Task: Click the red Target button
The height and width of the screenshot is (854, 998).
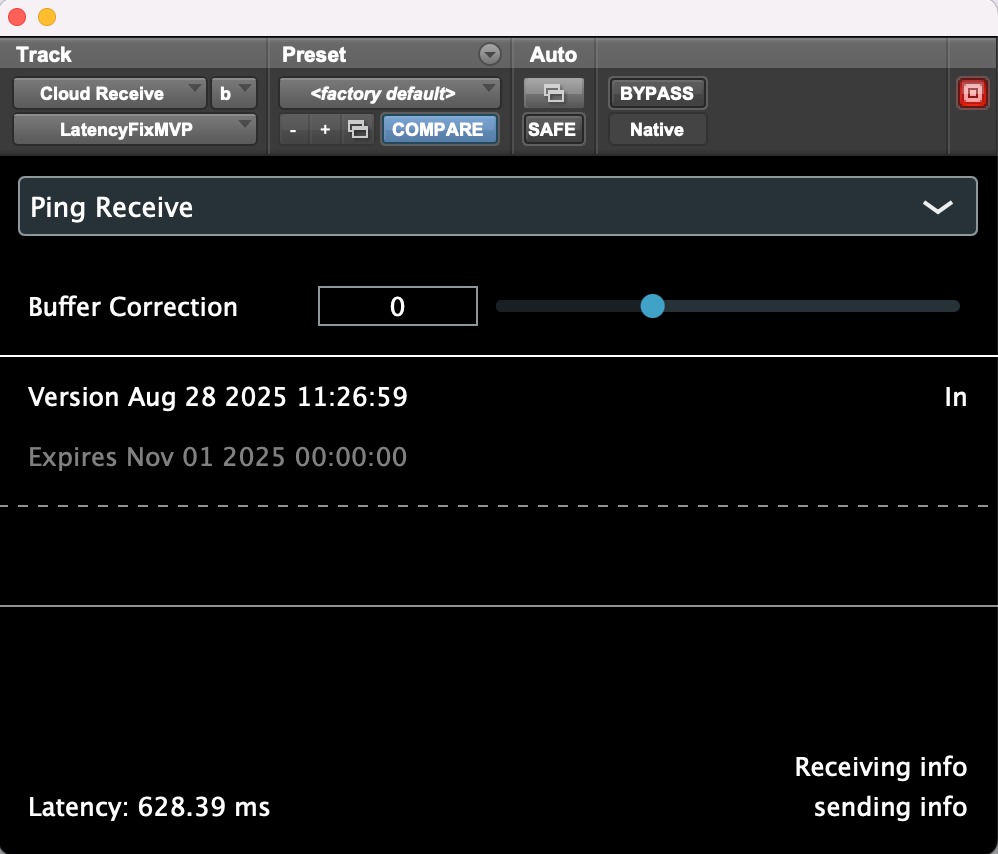Action: pyautogui.click(x=972, y=92)
